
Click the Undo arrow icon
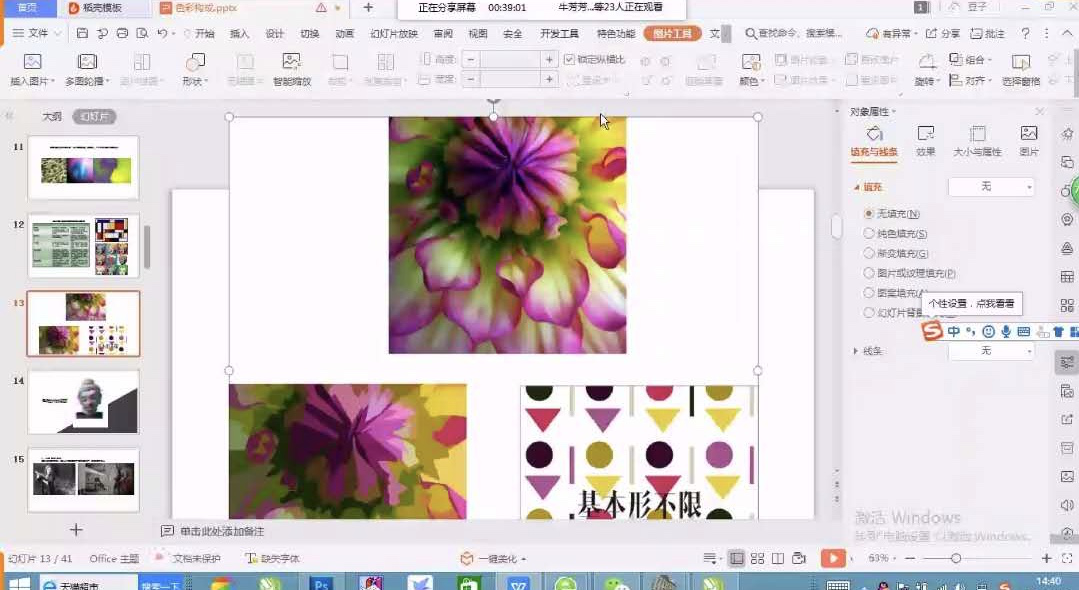[x=162, y=33]
